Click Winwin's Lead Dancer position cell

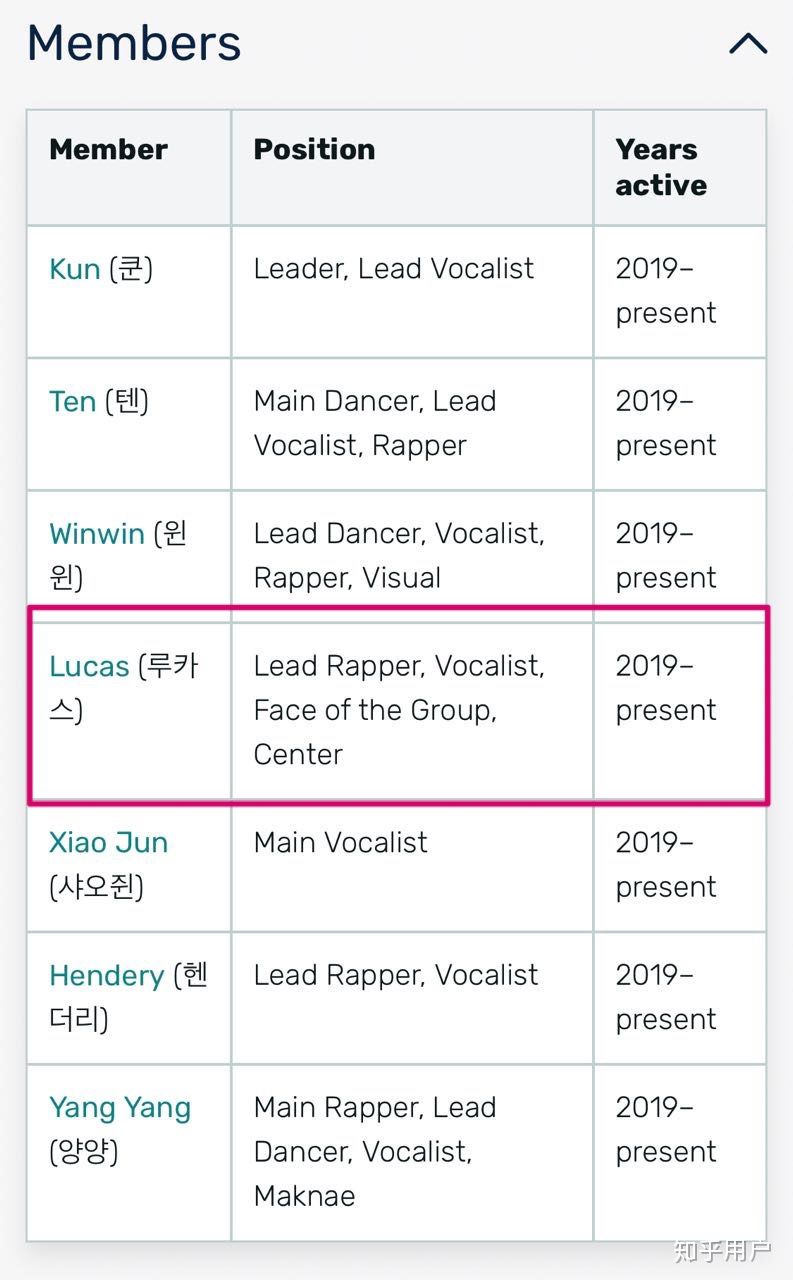point(398,555)
